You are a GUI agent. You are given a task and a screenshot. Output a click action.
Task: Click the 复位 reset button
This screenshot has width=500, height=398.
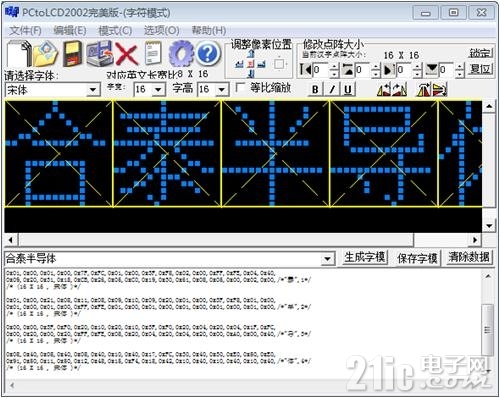coord(480,69)
